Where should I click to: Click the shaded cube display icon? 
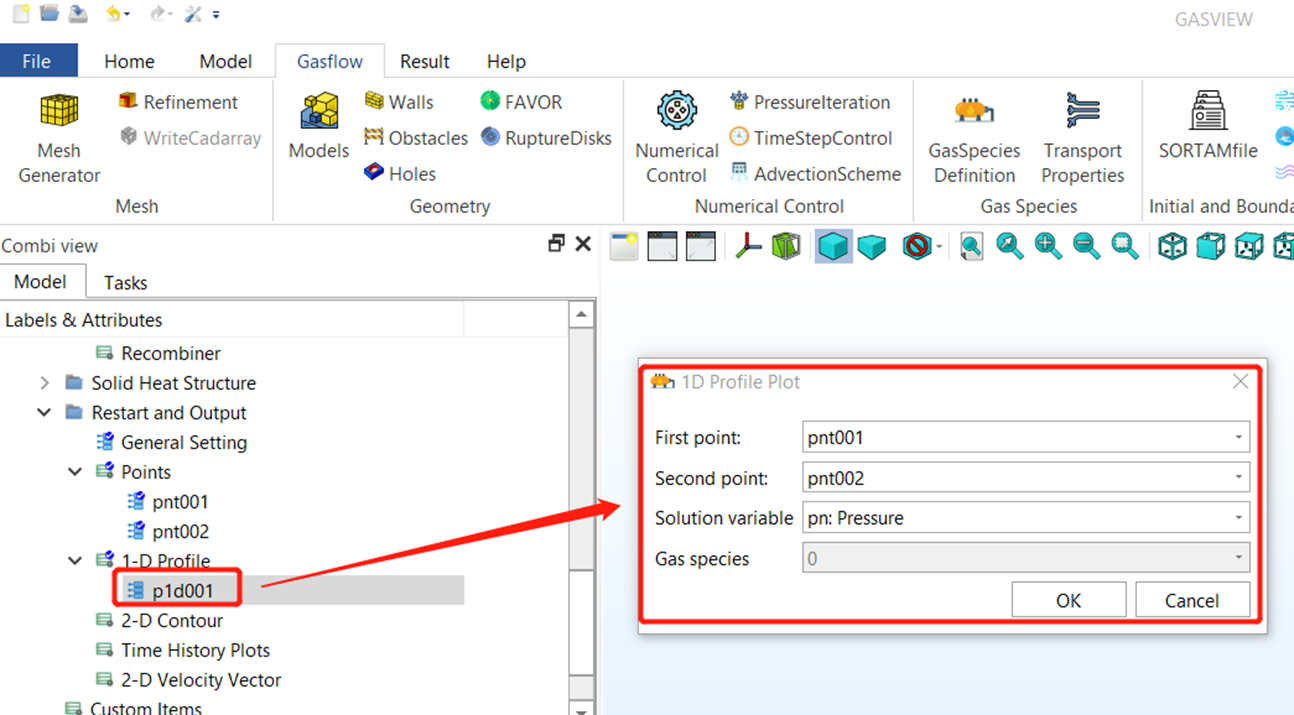pyautogui.click(x=833, y=245)
